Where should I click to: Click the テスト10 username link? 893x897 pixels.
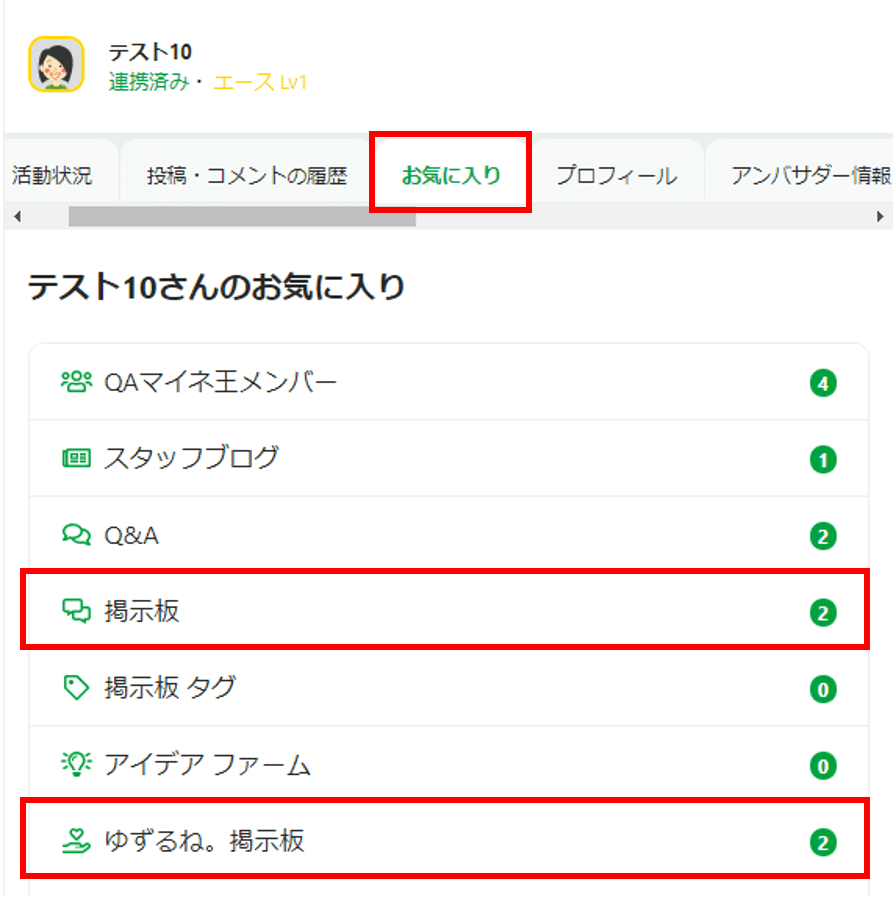150,52
